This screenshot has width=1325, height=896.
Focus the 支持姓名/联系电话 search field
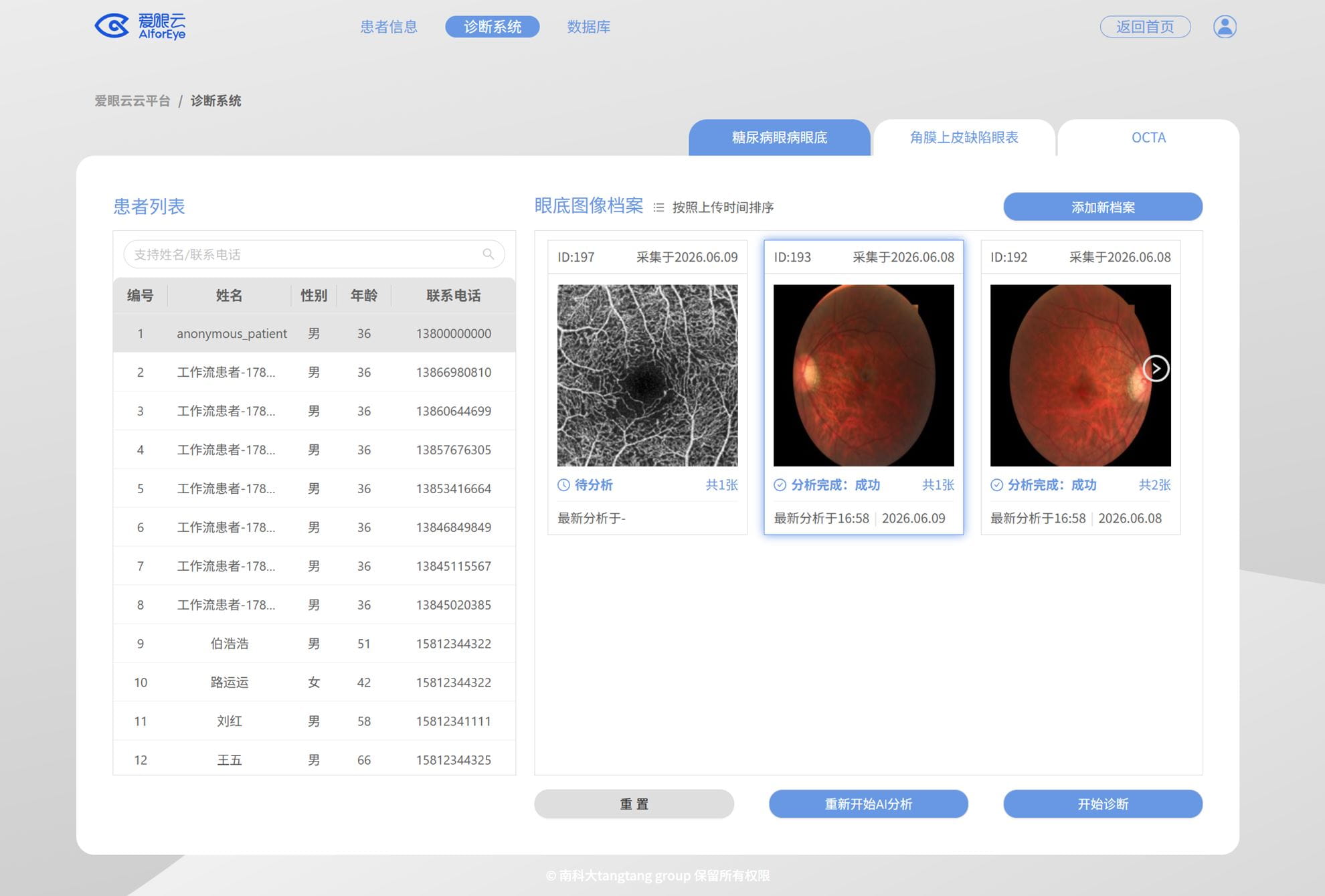point(314,254)
